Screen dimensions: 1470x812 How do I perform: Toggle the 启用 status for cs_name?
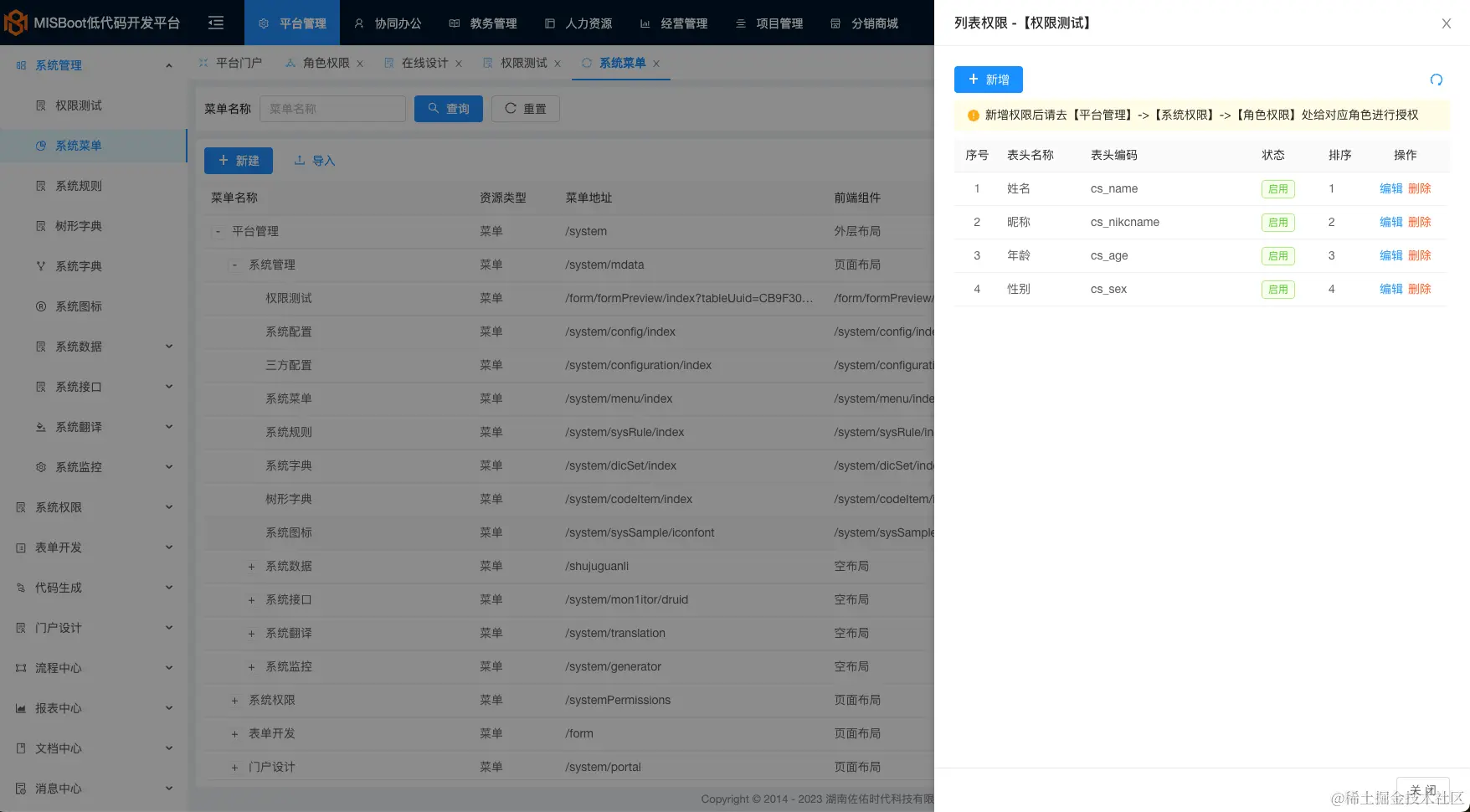pyautogui.click(x=1277, y=188)
